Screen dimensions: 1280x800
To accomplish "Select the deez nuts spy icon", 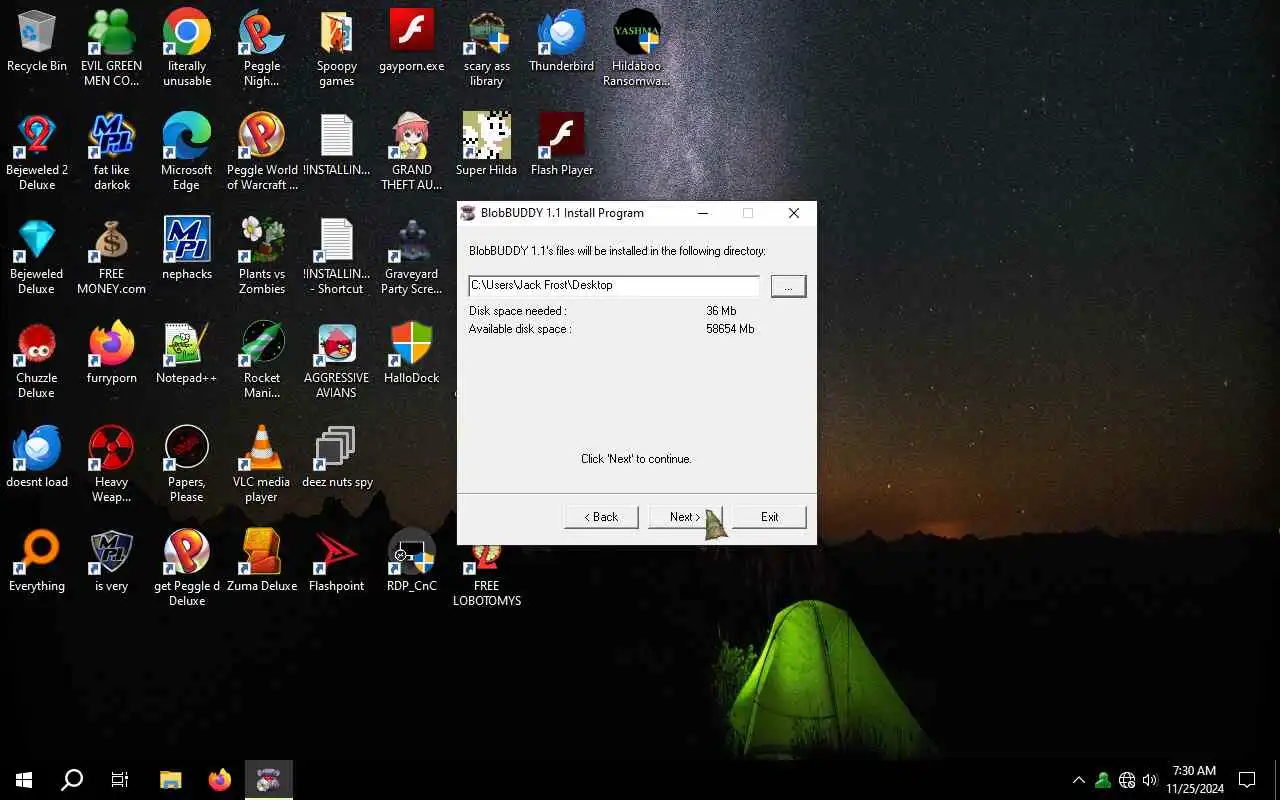I will (337, 457).
